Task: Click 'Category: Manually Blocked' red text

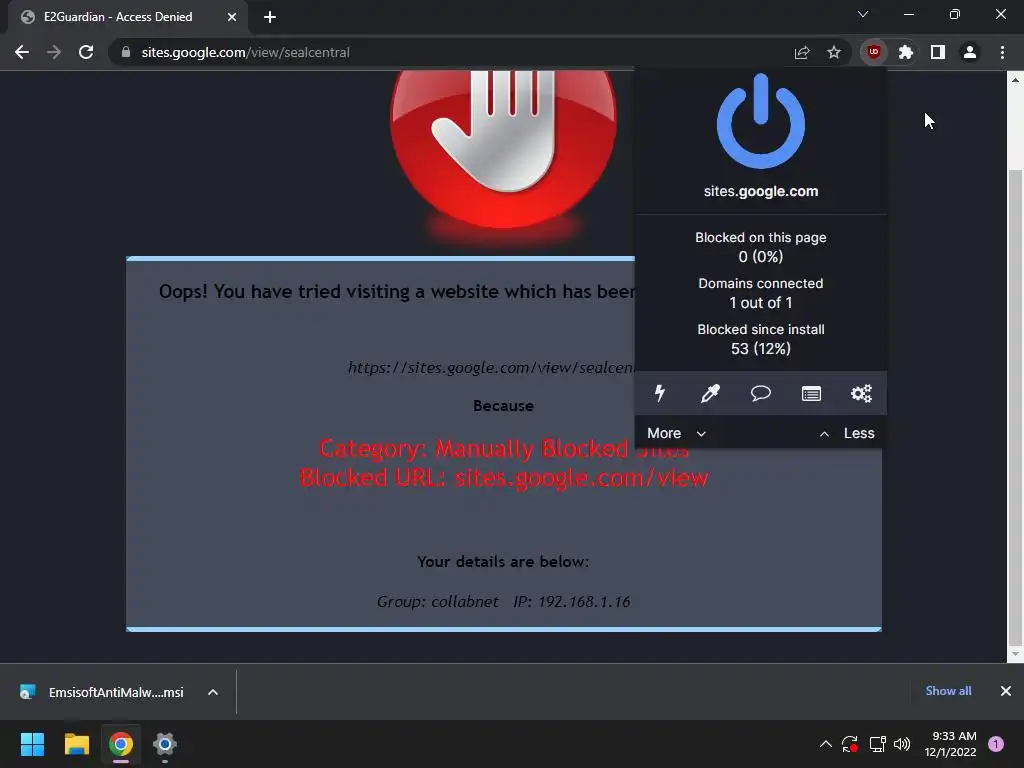Action: pos(473,449)
